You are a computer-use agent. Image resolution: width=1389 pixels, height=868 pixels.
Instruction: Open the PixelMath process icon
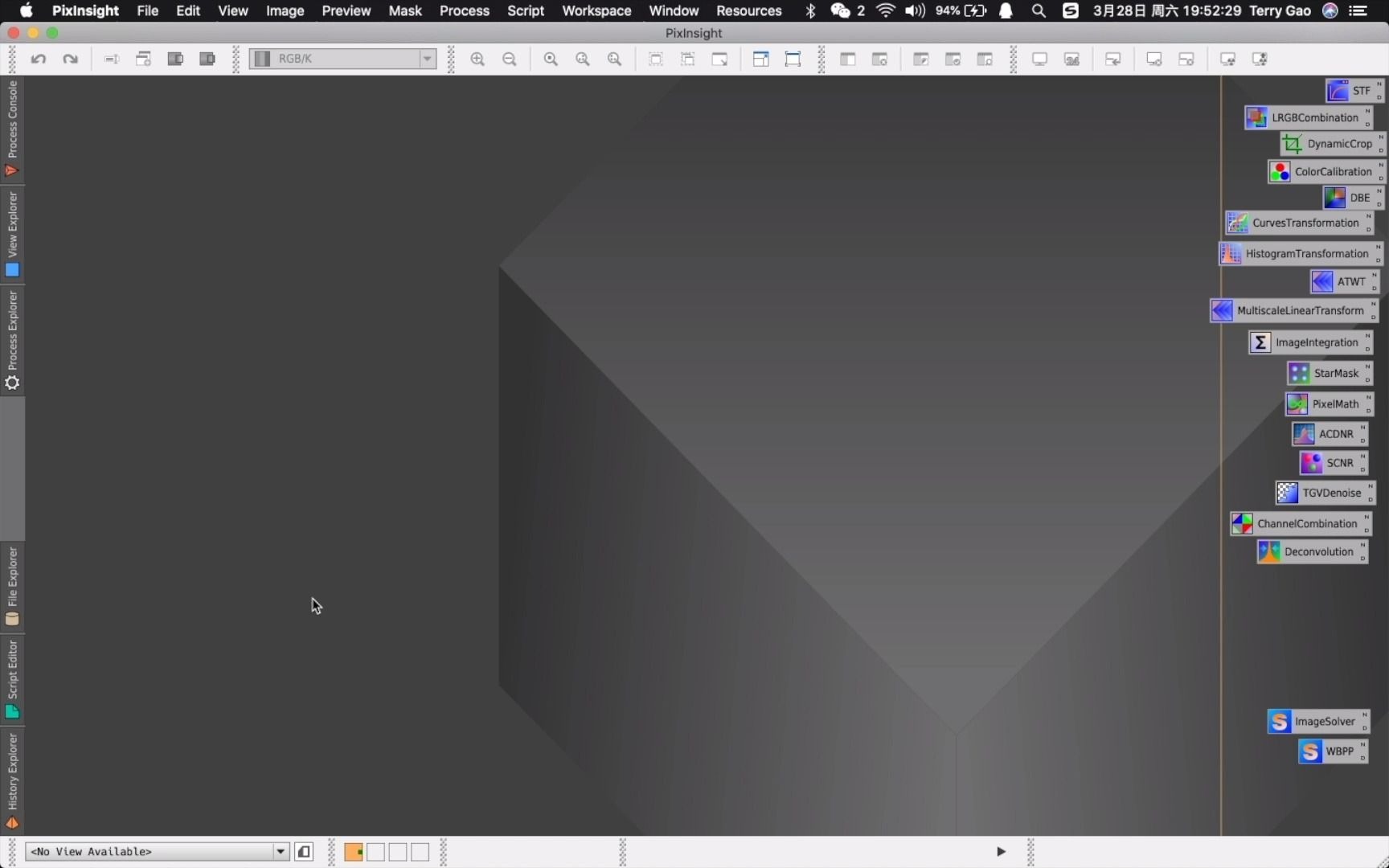coord(1329,403)
